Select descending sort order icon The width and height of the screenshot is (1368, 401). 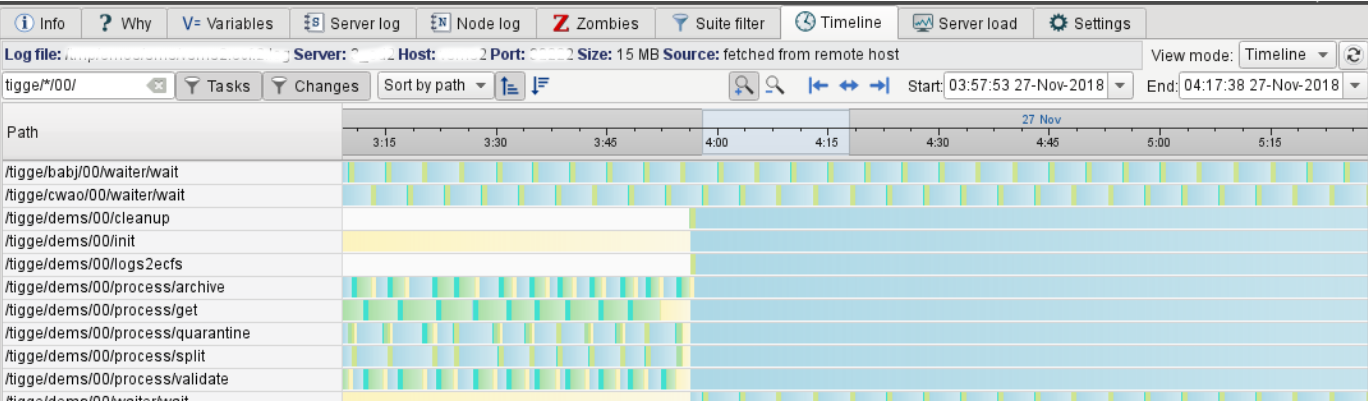point(541,86)
